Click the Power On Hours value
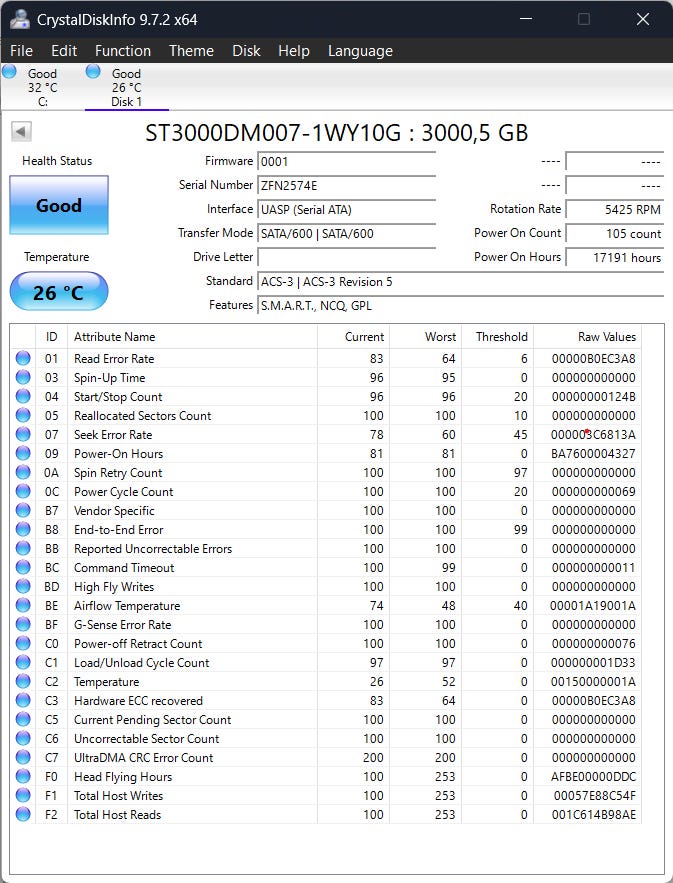Viewport: 673px width, 883px height. click(614, 257)
